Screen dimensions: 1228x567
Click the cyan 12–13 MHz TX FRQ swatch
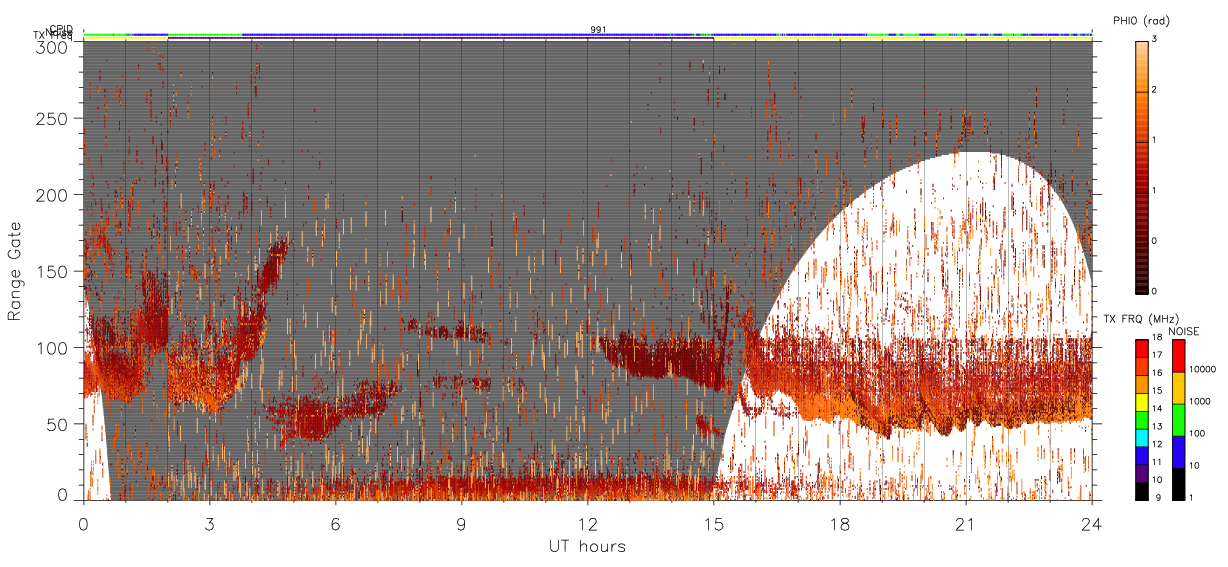[x=1141, y=438]
